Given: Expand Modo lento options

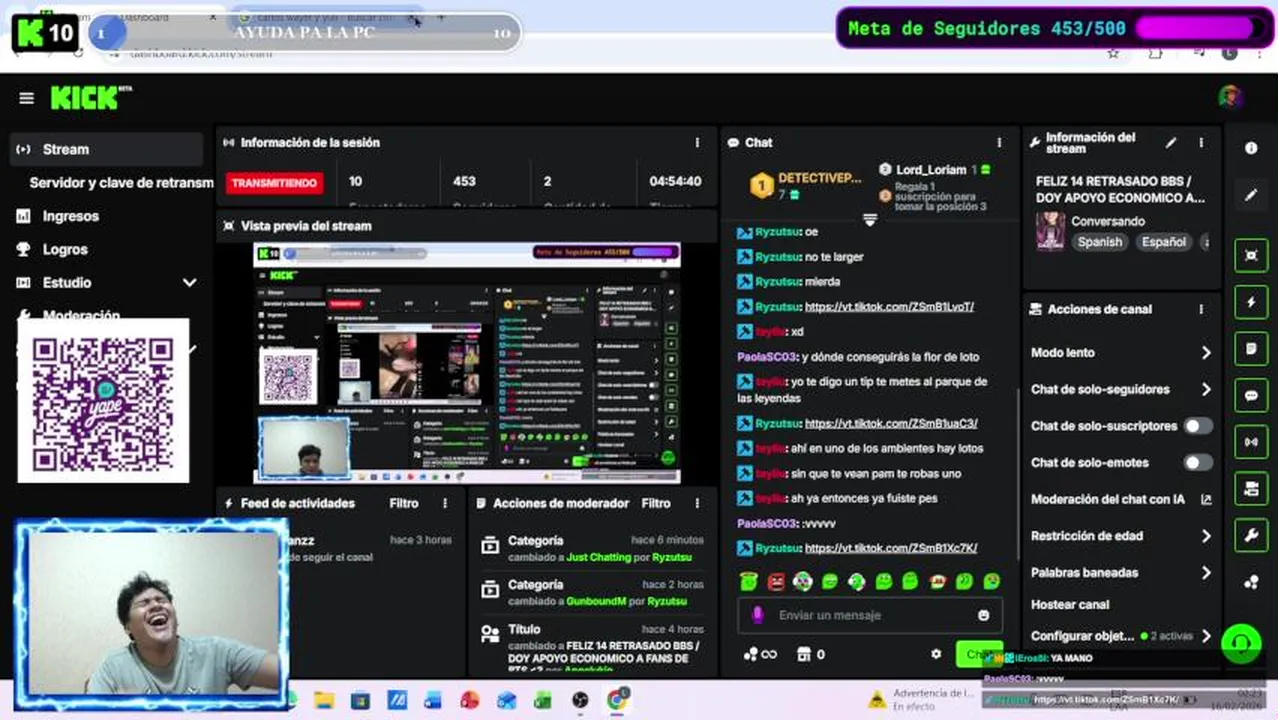Looking at the screenshot, I should click(x=1206, y=352).
